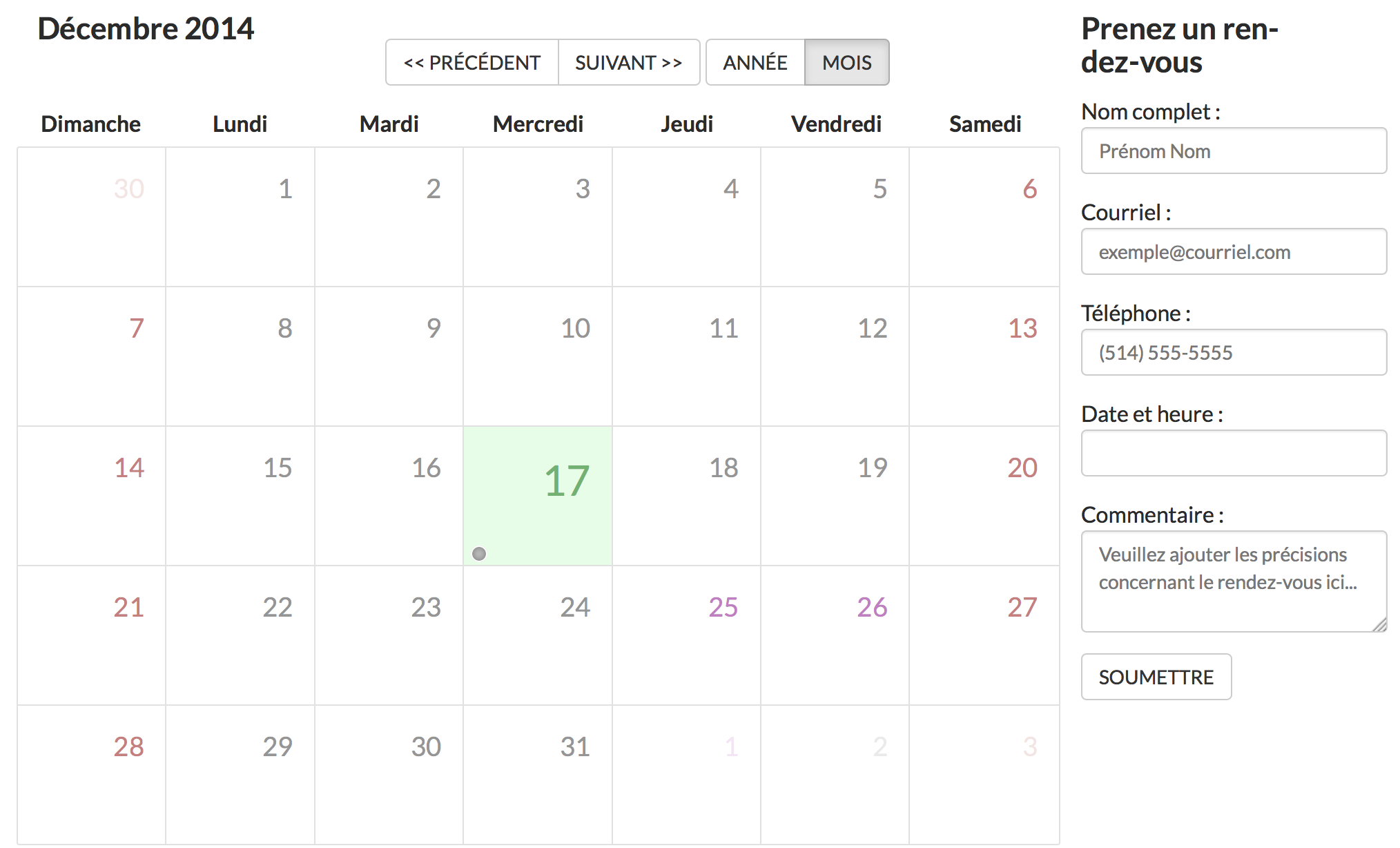This screenshot has width=1400, height=848.
Task: Select Sunday December 28 cell
Action: click(x=91, y=775)
